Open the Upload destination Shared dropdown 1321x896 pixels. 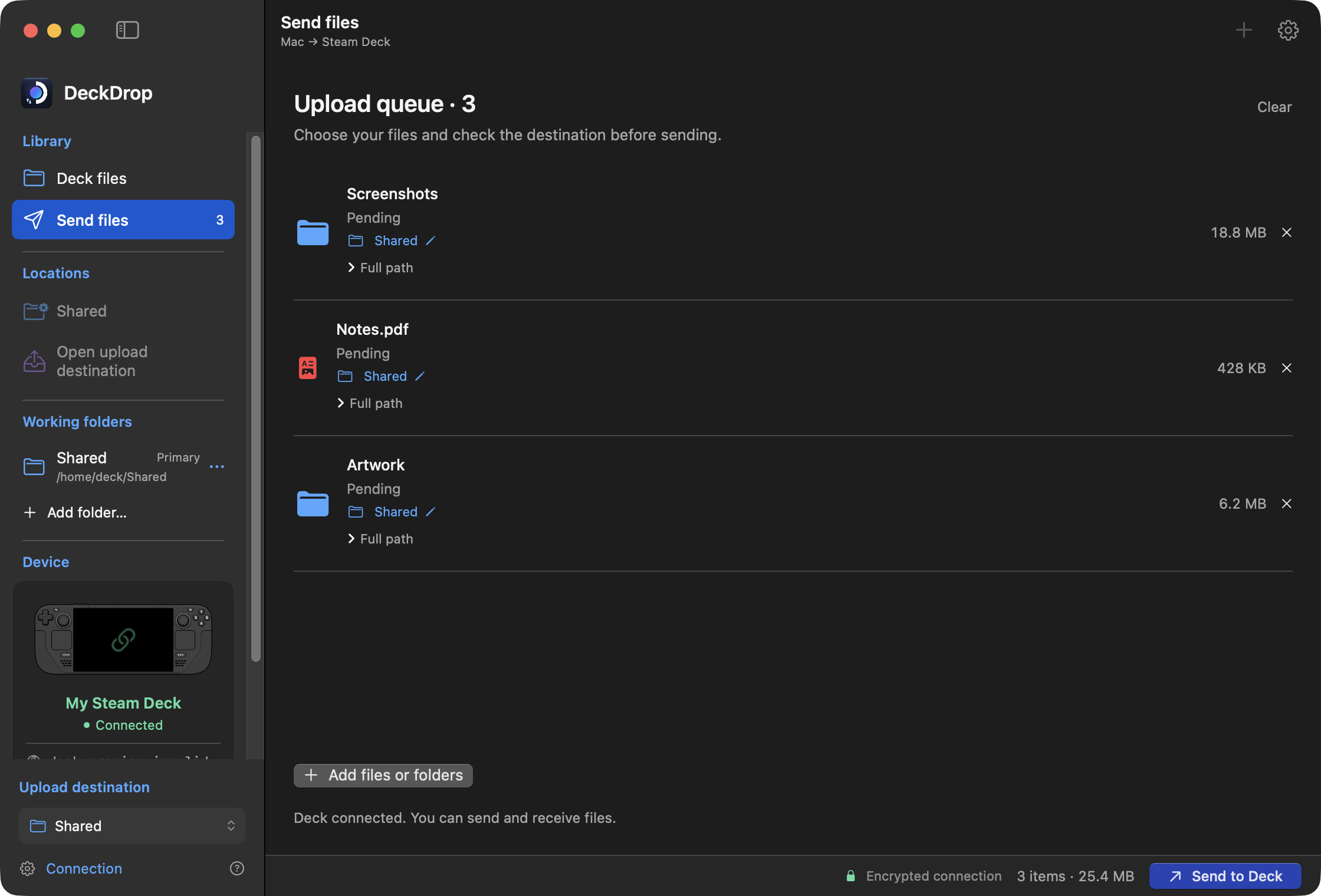point(132,826)
